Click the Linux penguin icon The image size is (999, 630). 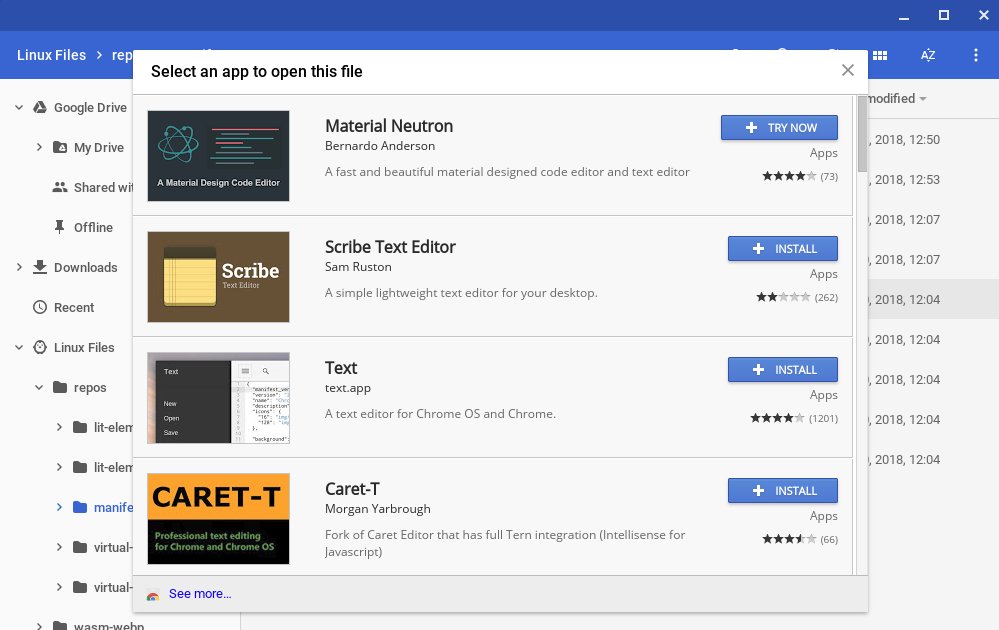click(40, 347)
